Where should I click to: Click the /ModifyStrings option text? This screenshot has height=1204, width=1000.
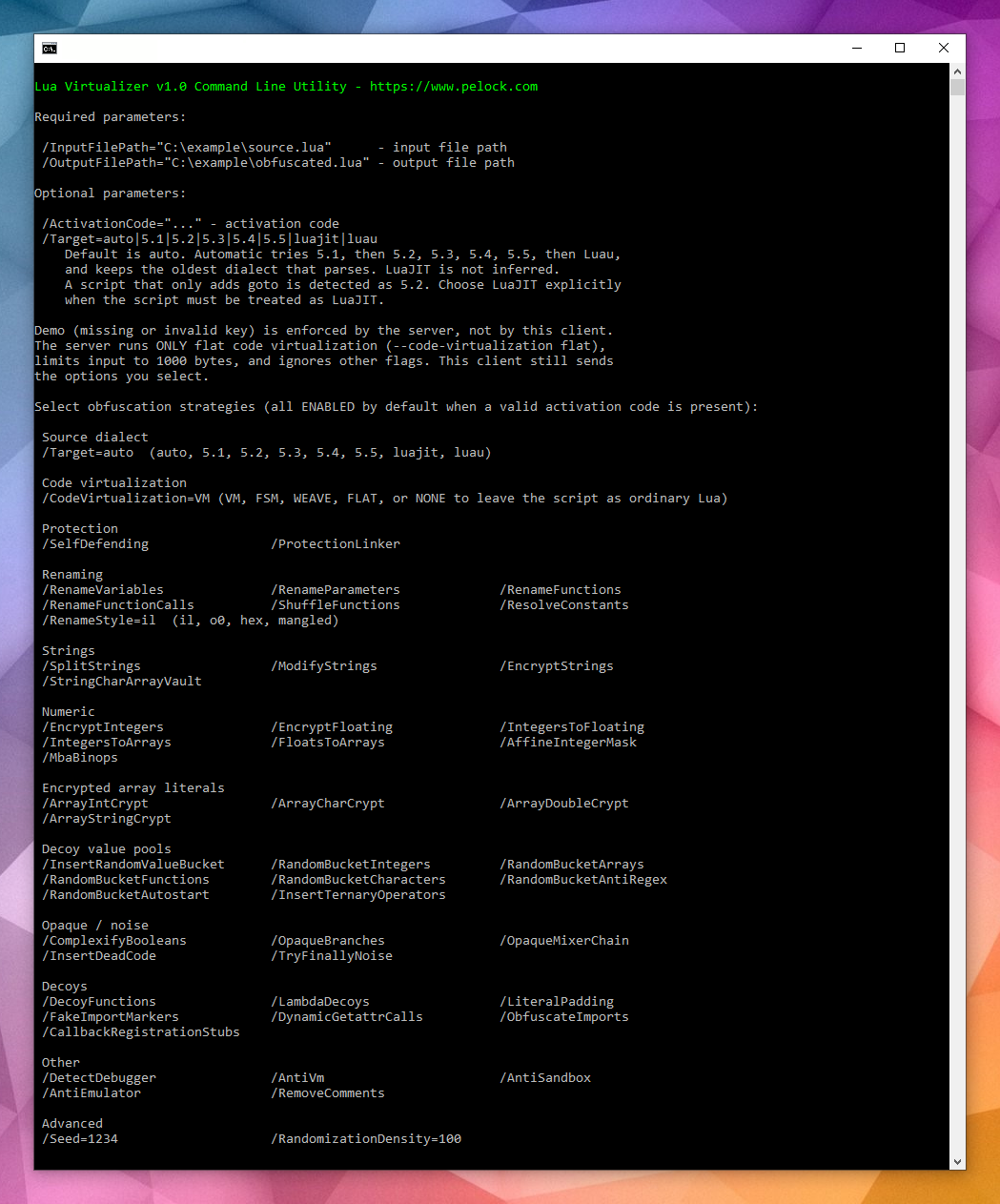pyautogui.click(x=324, y=666)
